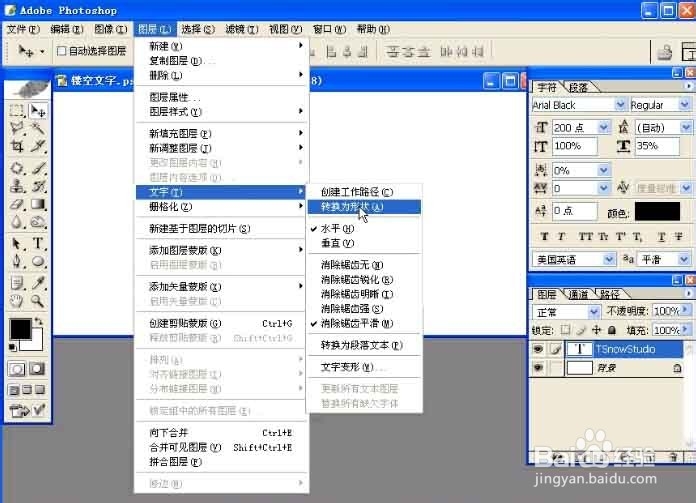696x503 pixels.
Task: Choose 创建工作路径 in submenu
Action: pyautogui.click(x=364, y=192)
